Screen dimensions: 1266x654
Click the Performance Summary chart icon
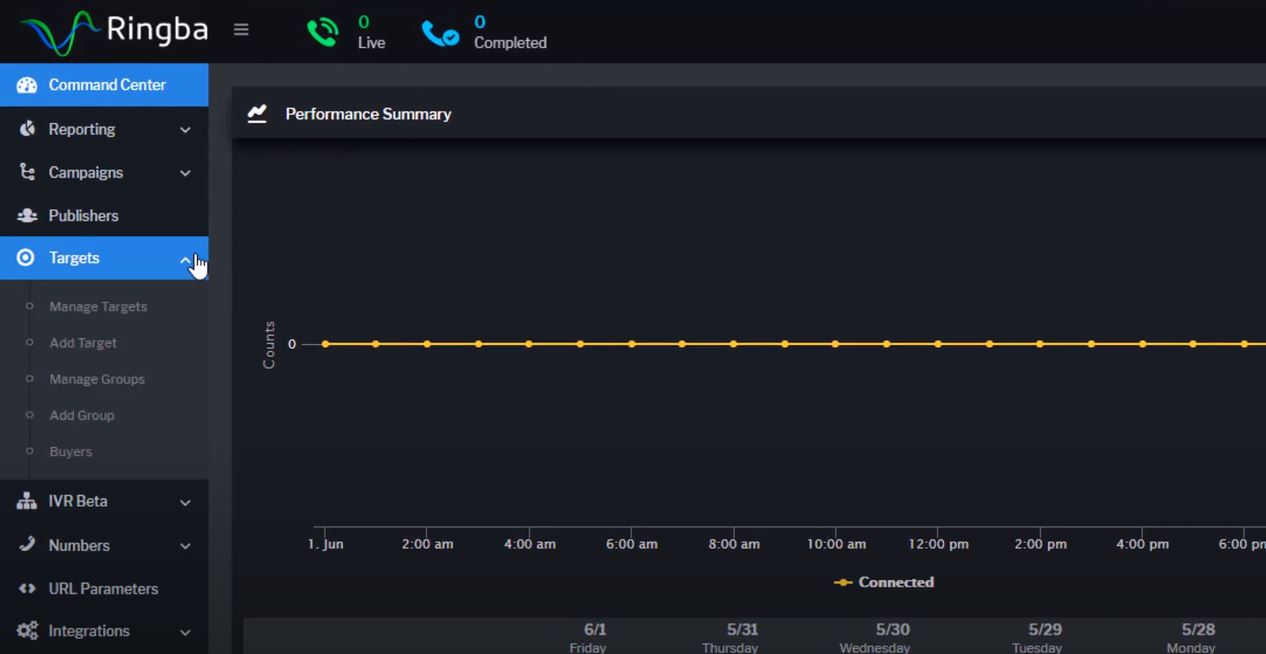coord(257,113)
